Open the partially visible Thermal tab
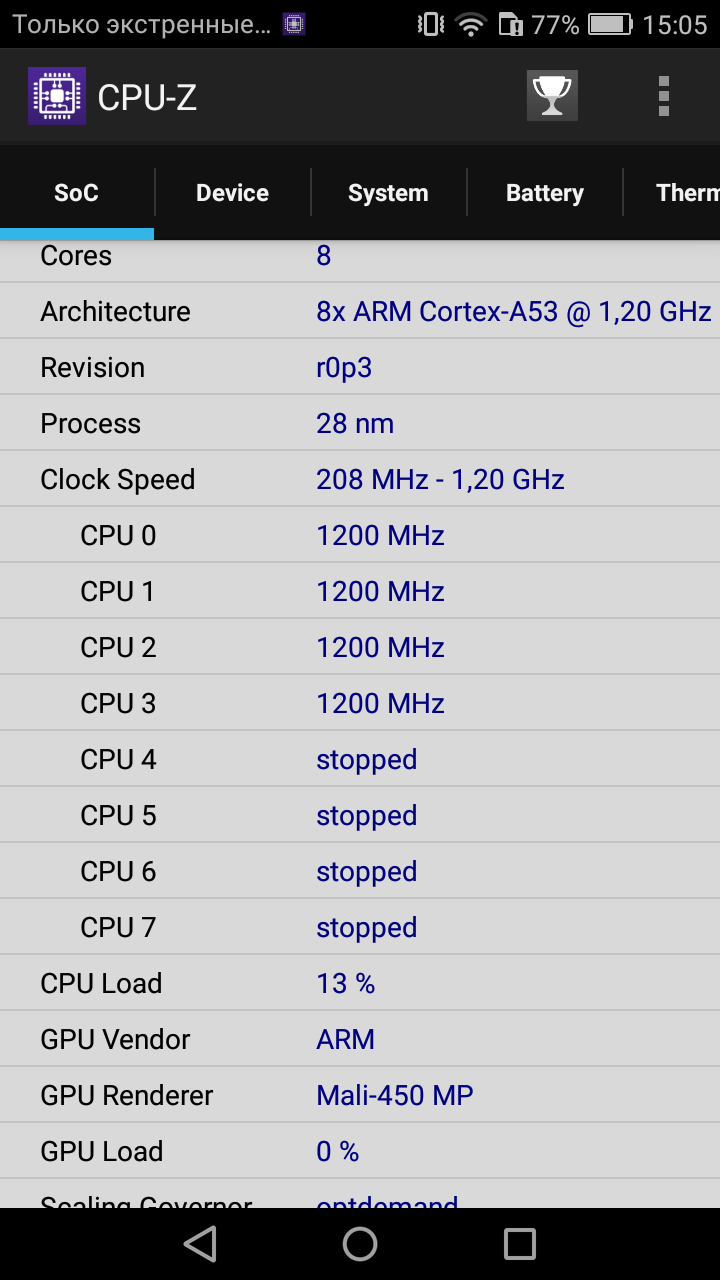This screenshot has width=720, height=1280. pos(672,193)
